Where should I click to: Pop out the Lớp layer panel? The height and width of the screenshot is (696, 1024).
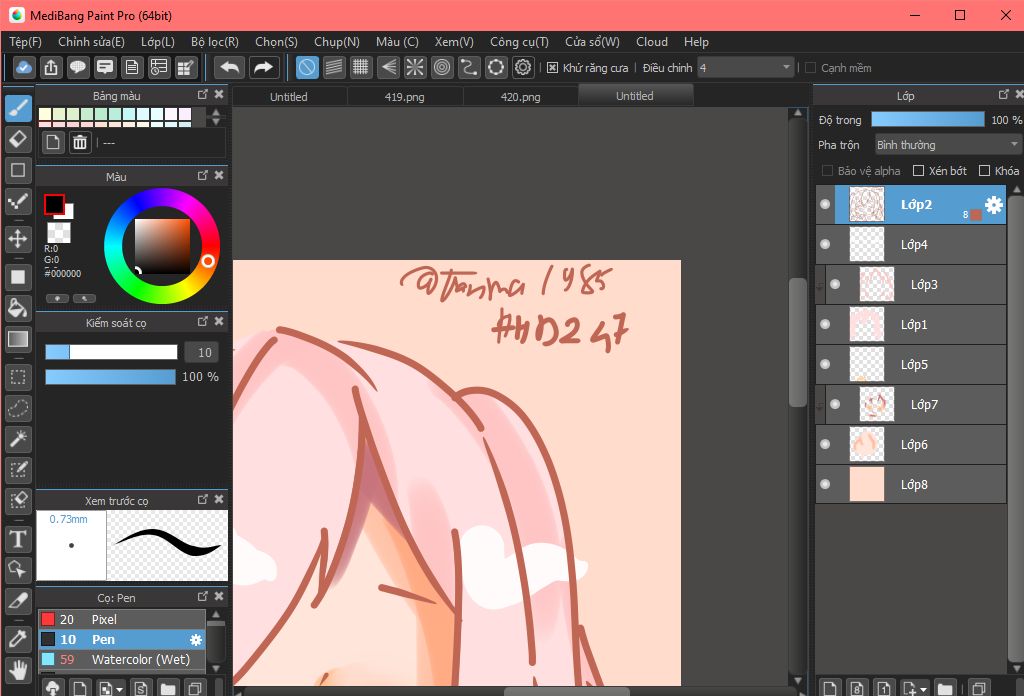point(1004,95)
